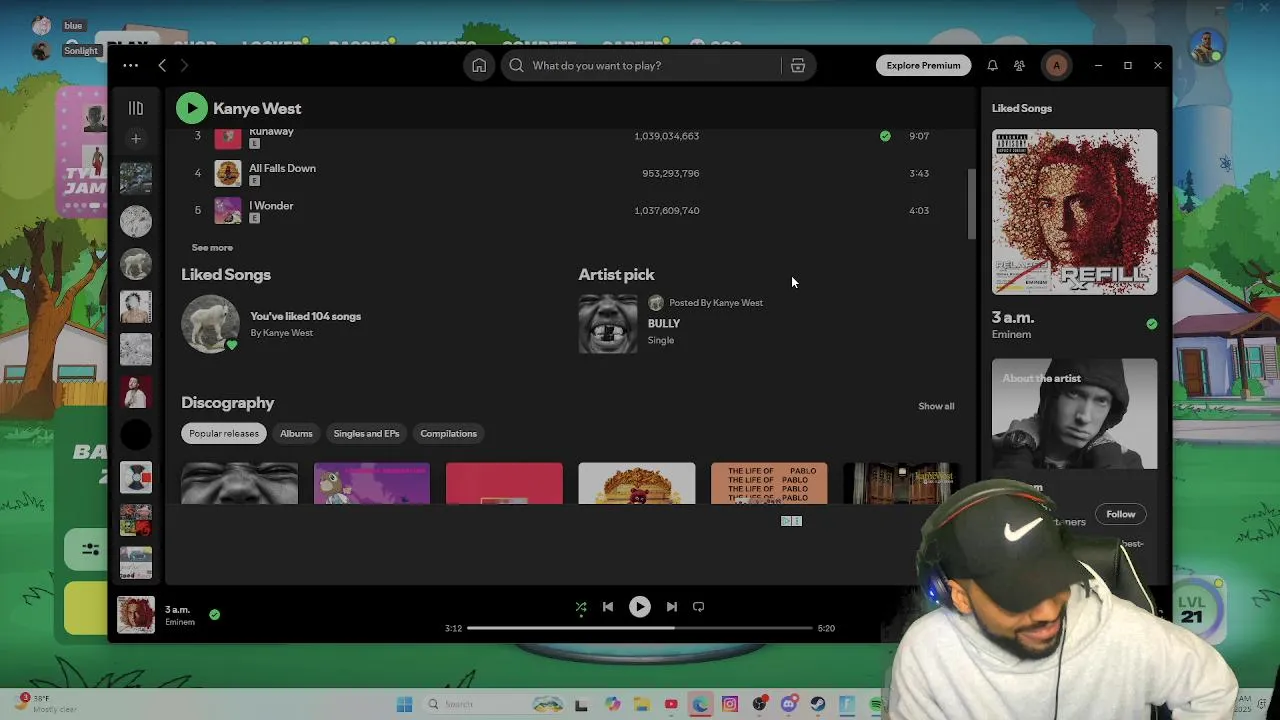Open BULLY single artist pick
Screen dimensions: 1280x720
tap(664, 324)
